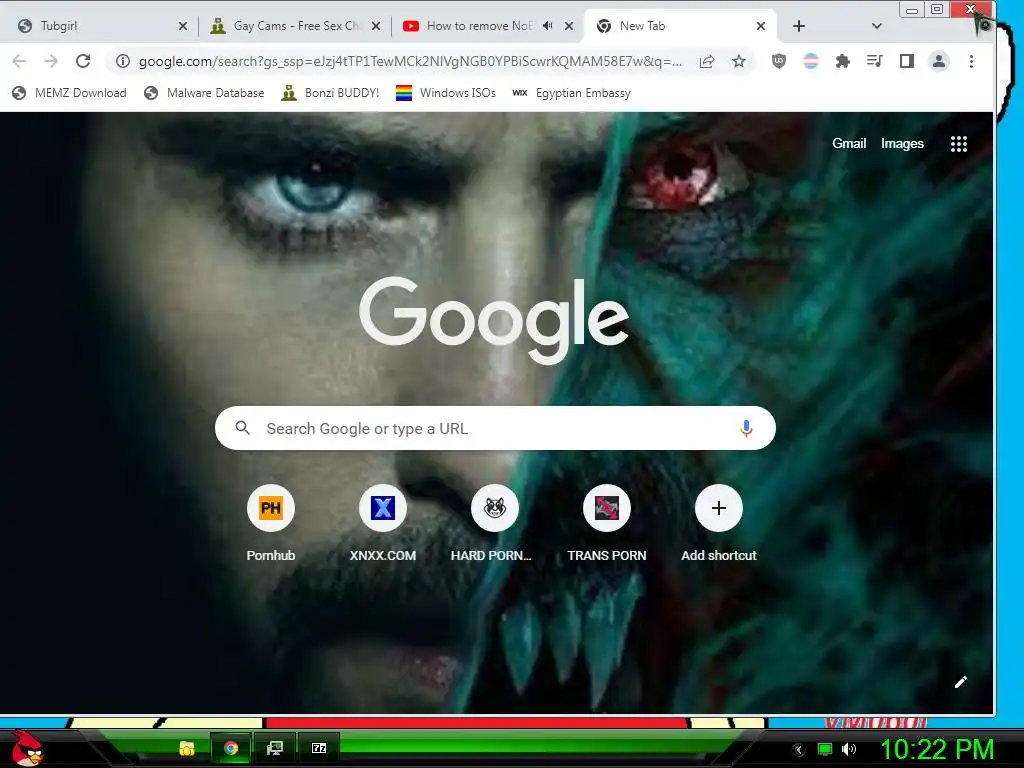
Task: Open the media controls icon
Action: tap(874, 61)
